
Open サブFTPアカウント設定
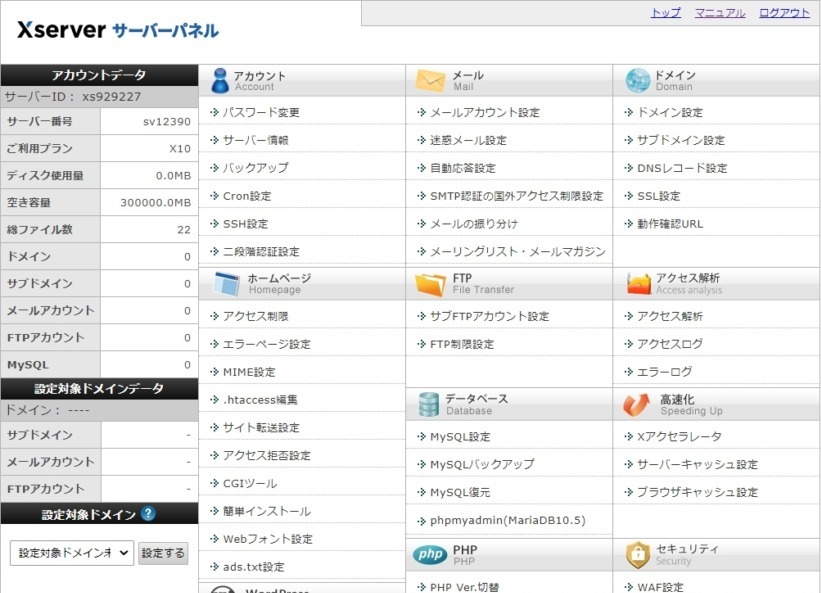(489, 316)
